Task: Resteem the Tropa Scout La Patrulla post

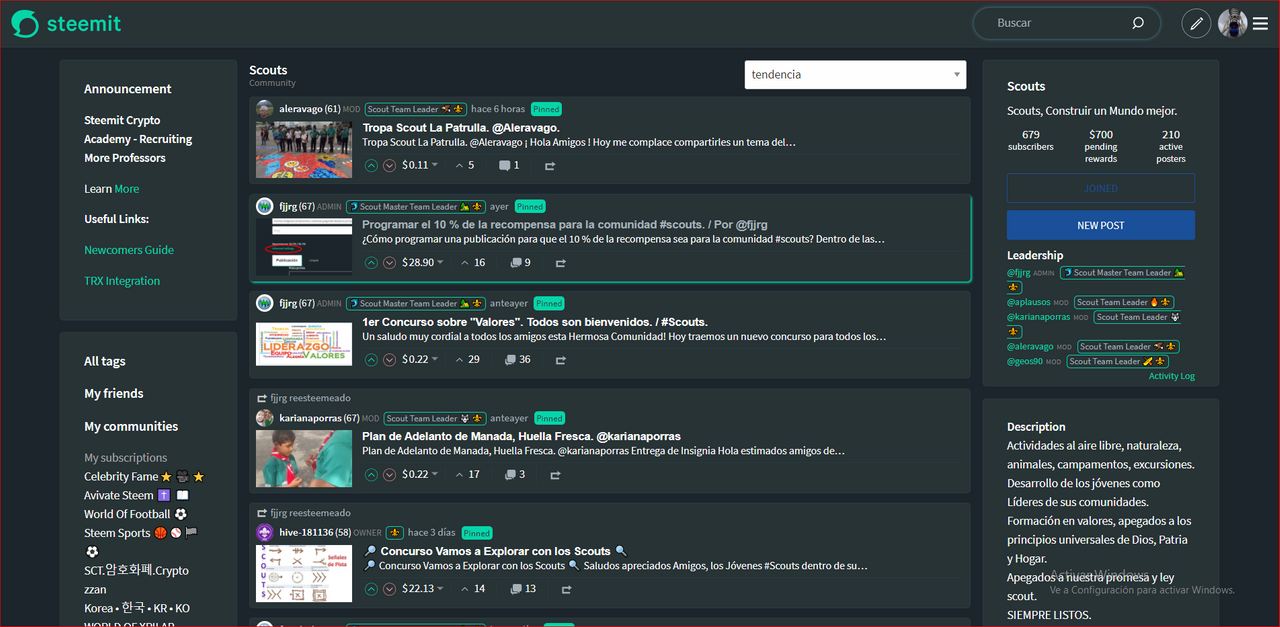Action: tap(550, 165)
